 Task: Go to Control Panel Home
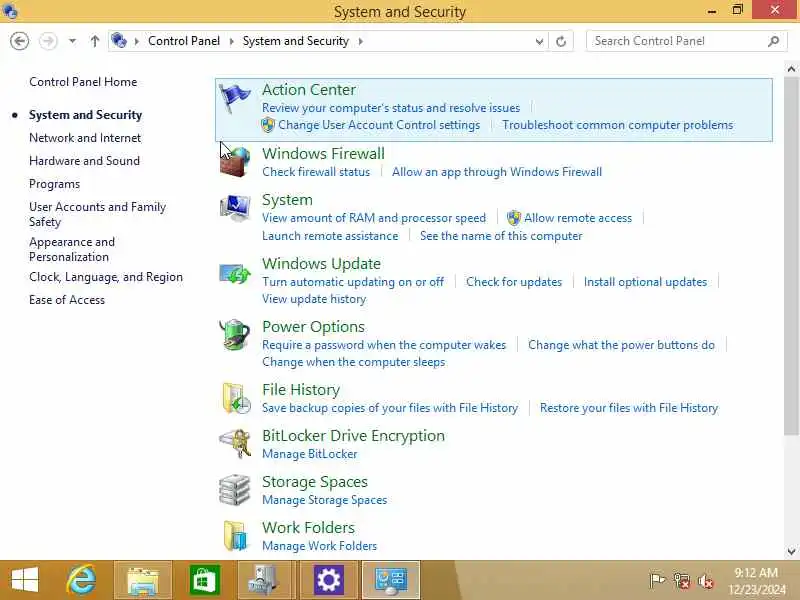click(x=83, y=82)
